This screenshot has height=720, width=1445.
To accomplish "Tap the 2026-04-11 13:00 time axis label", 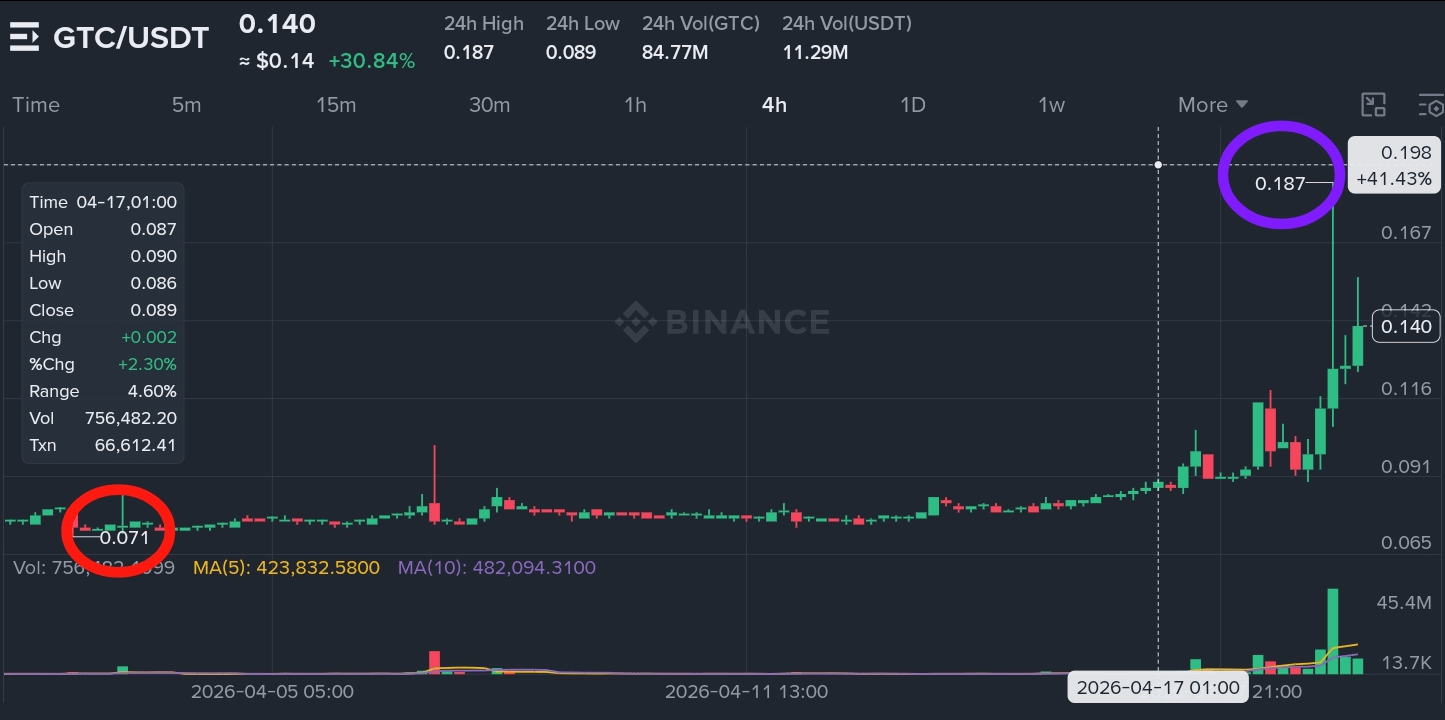I will [746, 691].
